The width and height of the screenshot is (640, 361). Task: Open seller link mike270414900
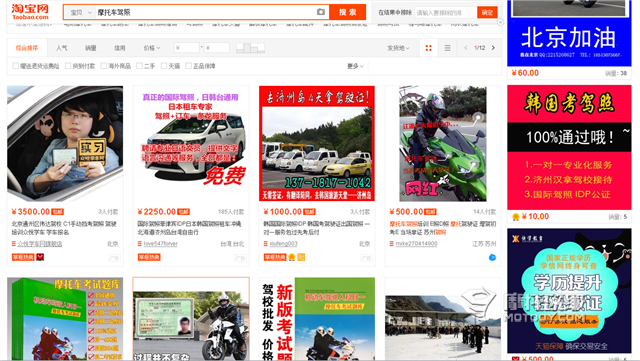click(416, 244)
